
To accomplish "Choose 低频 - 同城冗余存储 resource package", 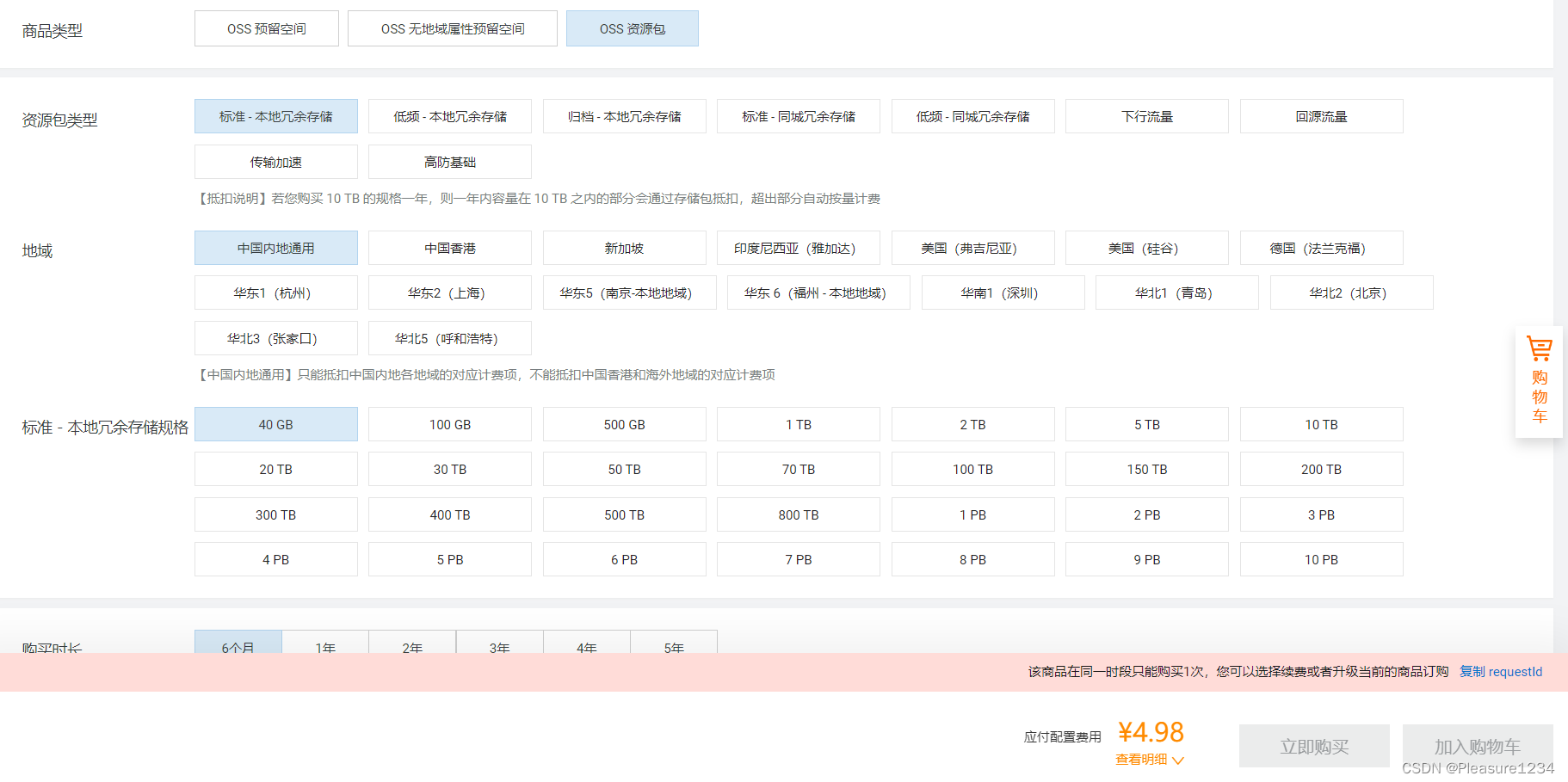I will click(x=973, y=116).
